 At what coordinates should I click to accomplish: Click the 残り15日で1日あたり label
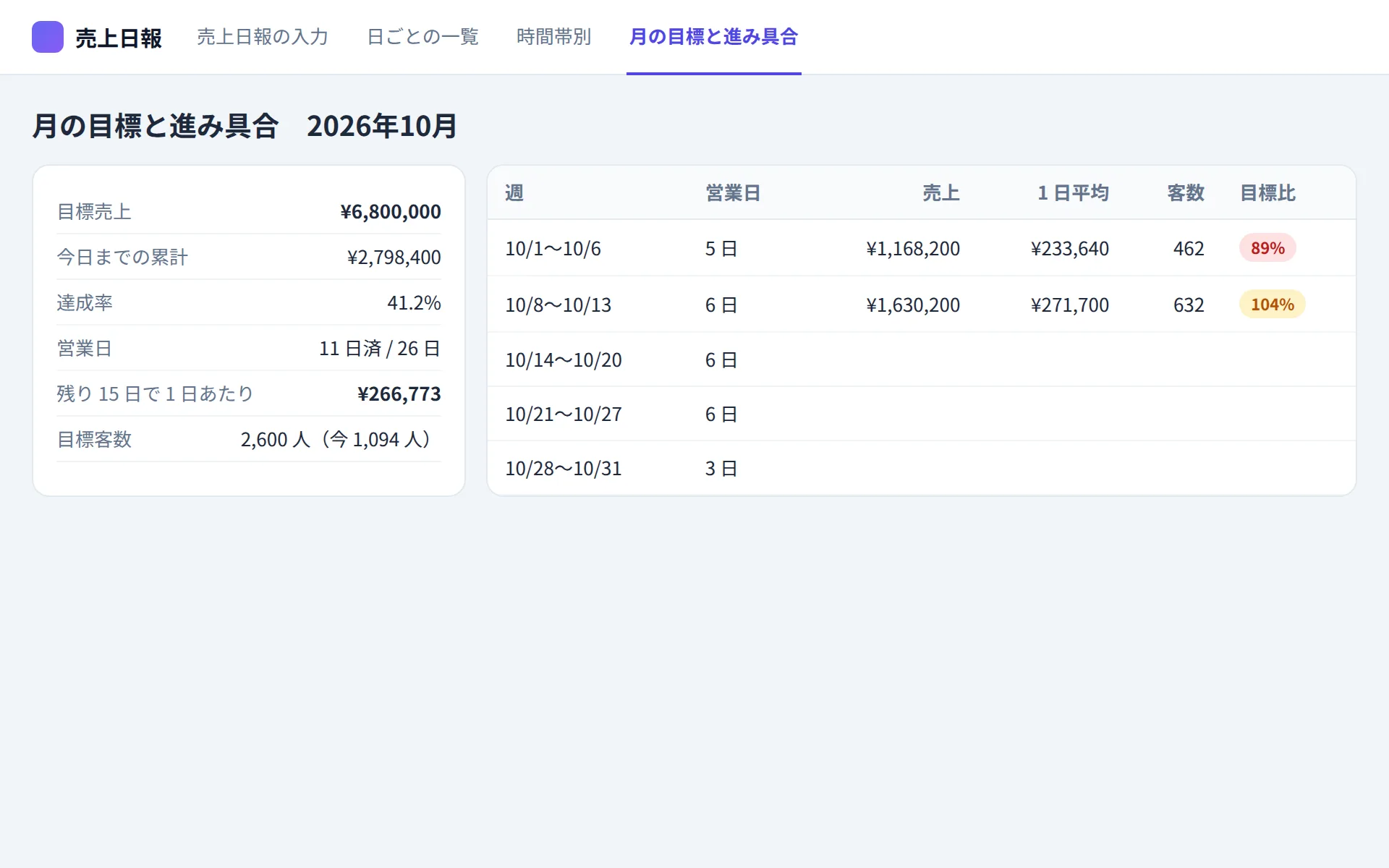155,394
